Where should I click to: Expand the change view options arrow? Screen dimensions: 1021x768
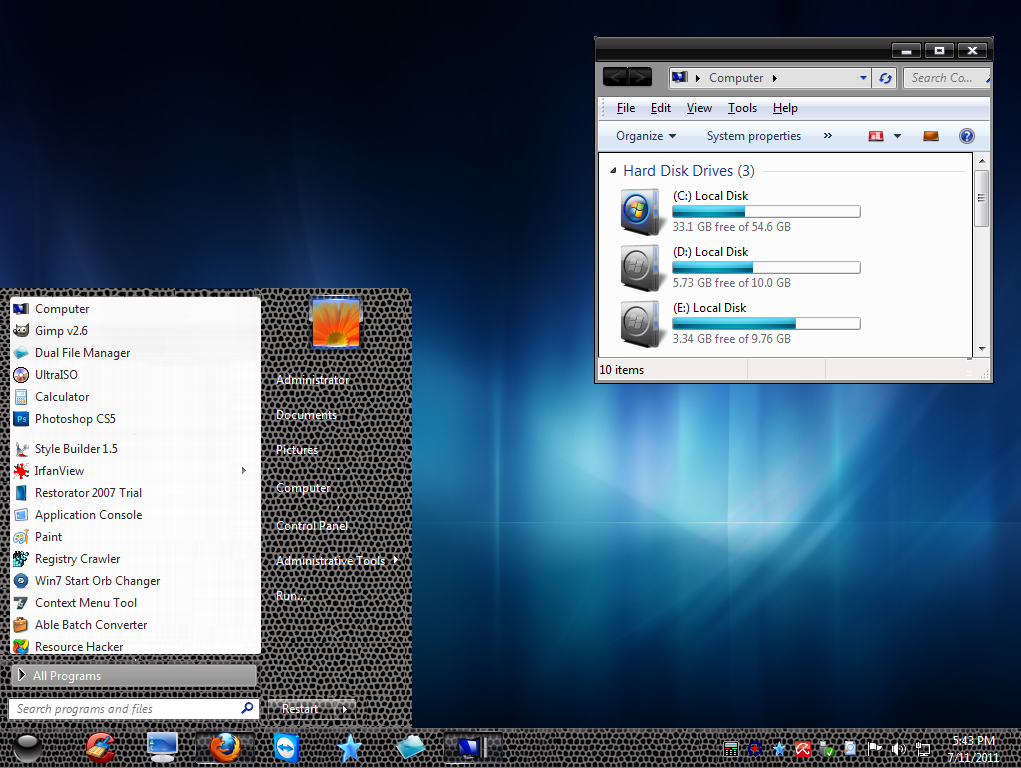[x=897, y=136]
